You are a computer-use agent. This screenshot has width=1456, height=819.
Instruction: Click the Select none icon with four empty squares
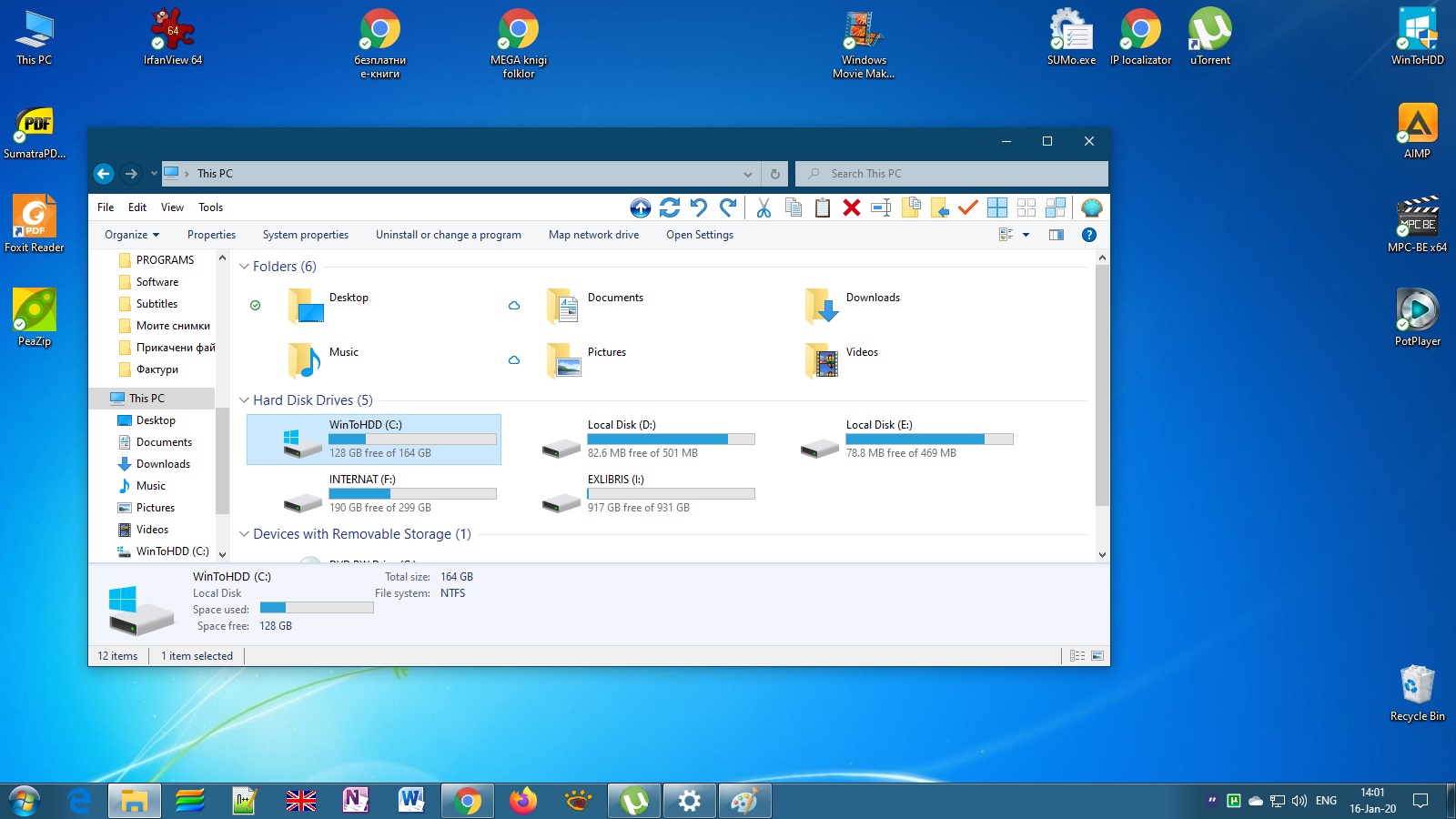coord(1026,207)
